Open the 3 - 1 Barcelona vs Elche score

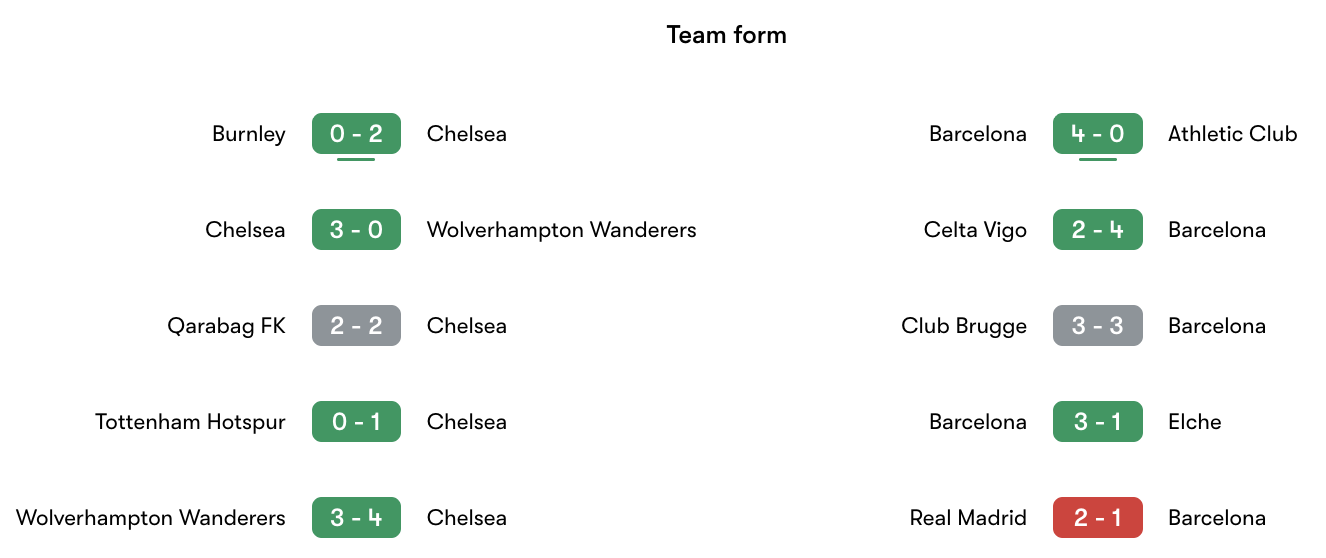coord(1097,422)
